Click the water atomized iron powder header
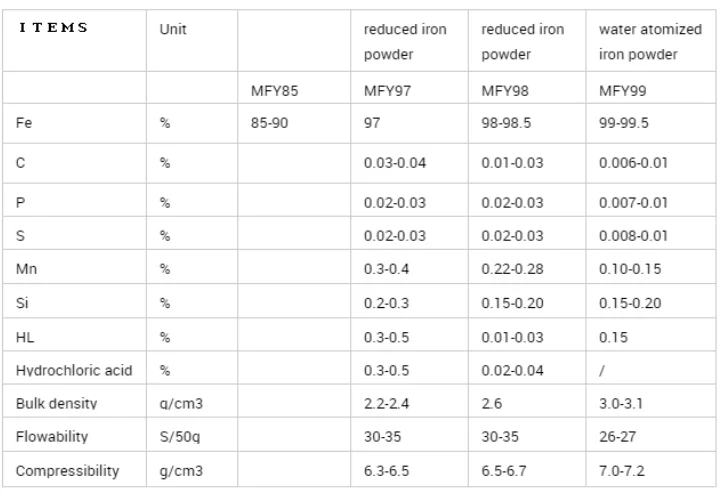 tap(650, 42)
